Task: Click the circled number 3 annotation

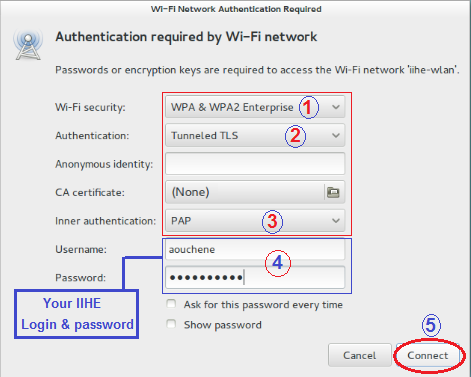Action: pos(272,222)
